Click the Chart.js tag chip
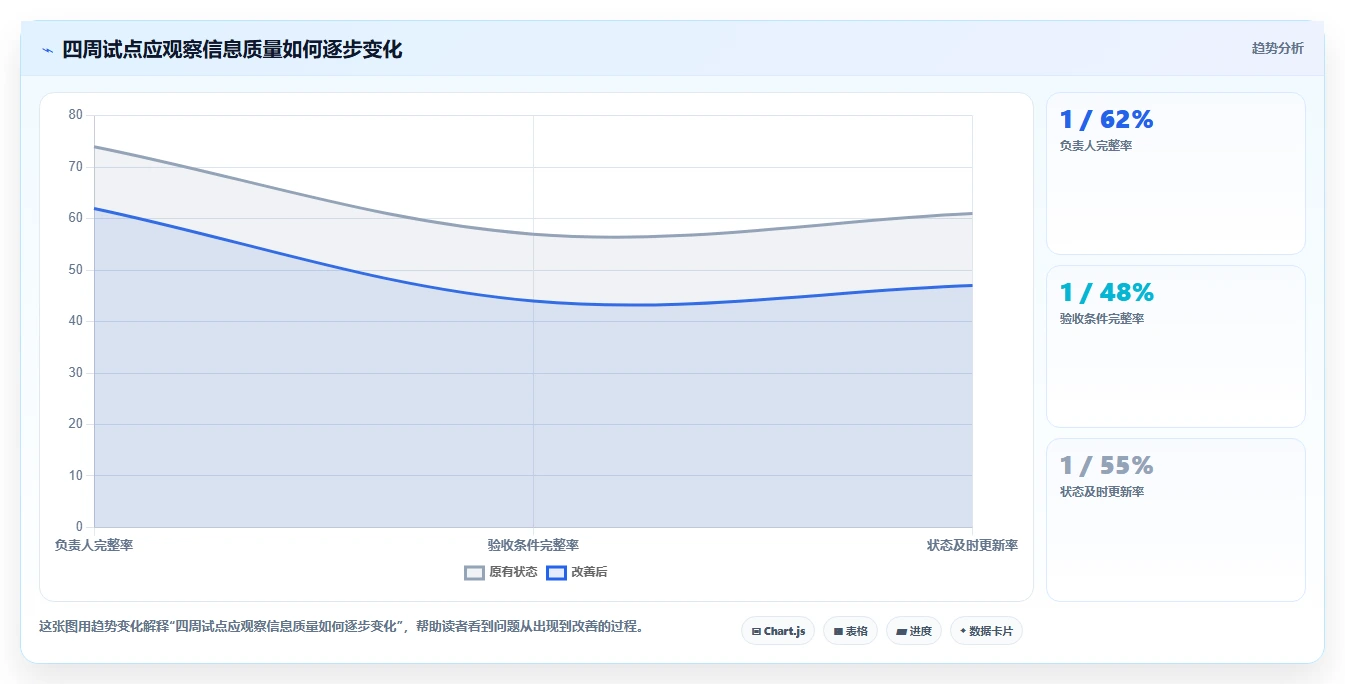1345x684 pixels. [x=778, y=631]
